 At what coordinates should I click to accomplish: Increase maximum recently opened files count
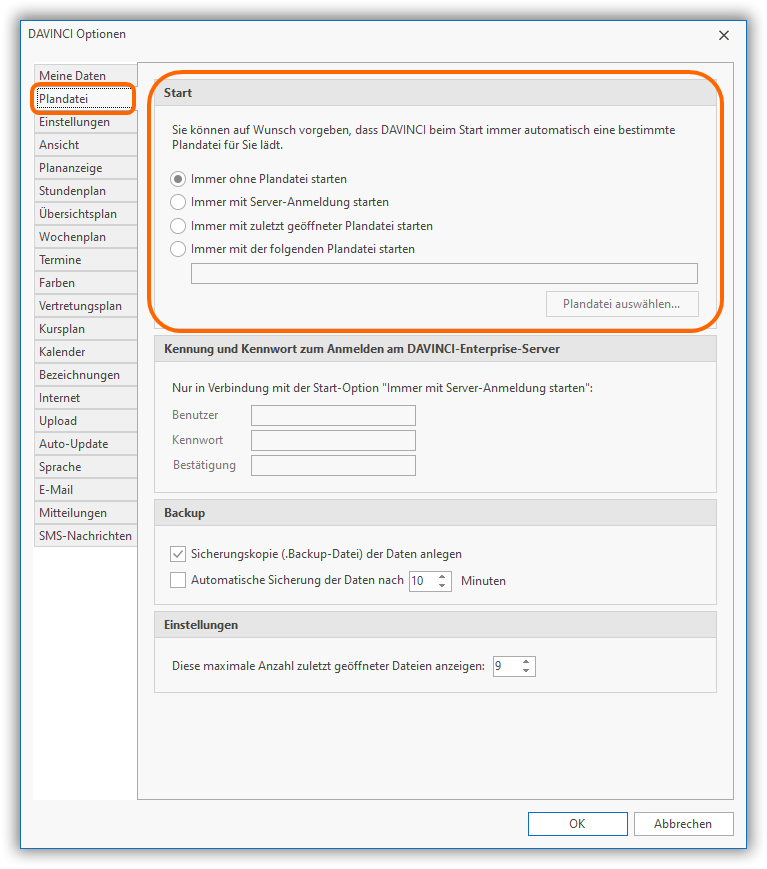point(527,661)
